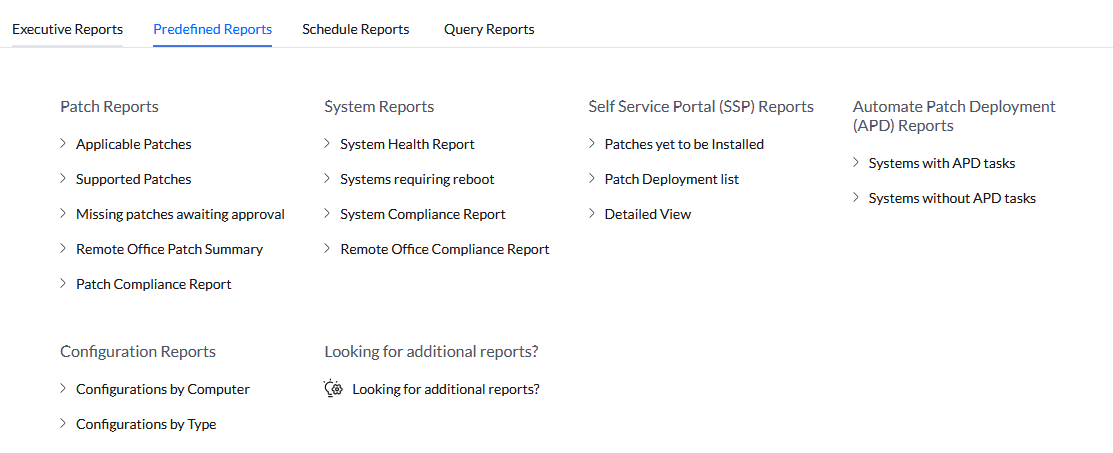Click the Patch Reports heading
The width and height of the screenshot is (1113, 453).
coord(109,107)
